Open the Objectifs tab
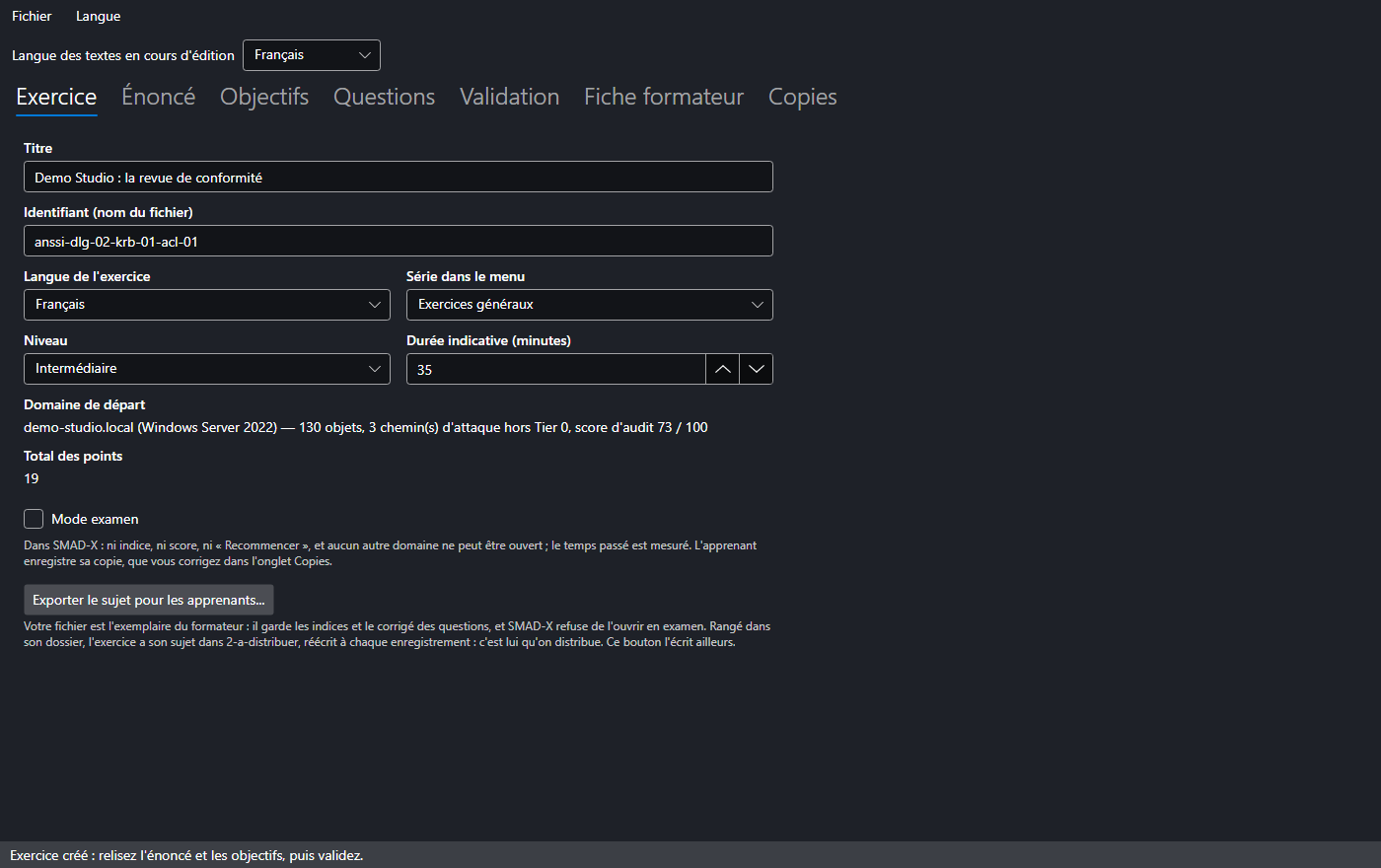 point(264,97)
